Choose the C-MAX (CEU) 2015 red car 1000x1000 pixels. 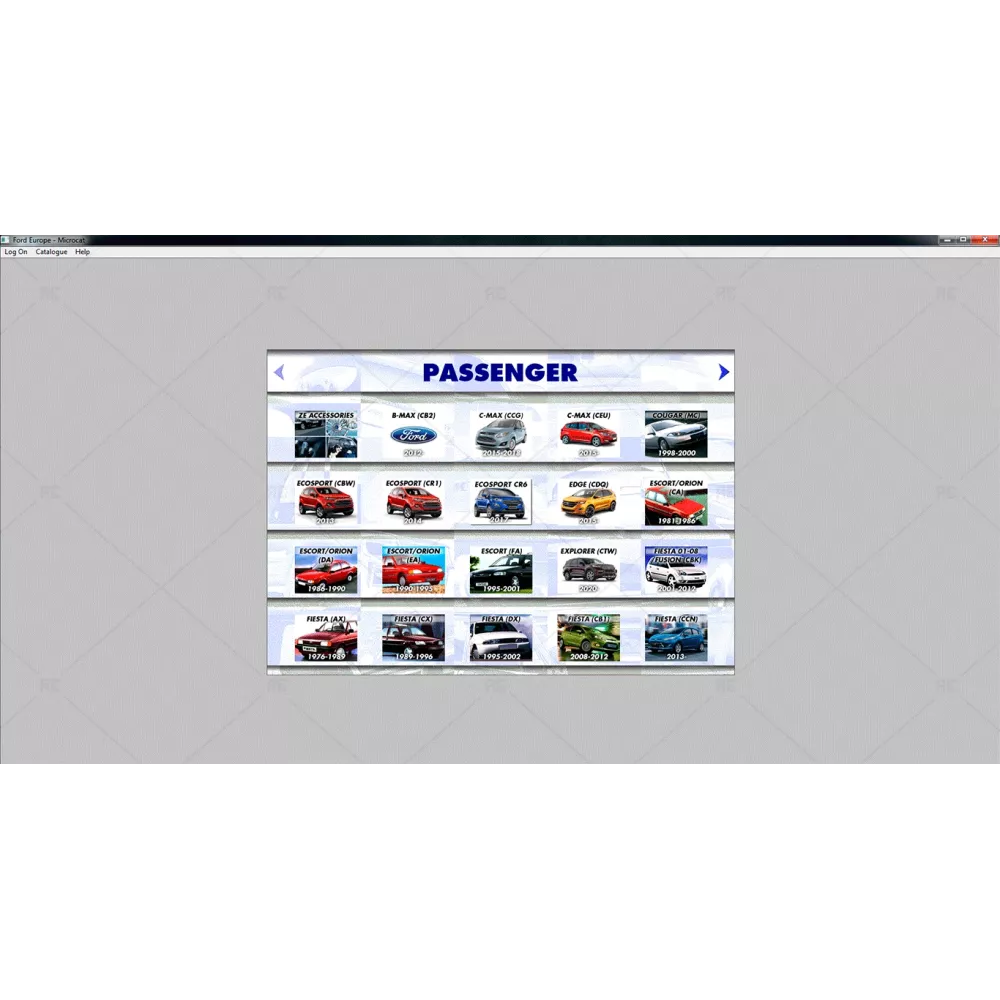pos(589,435)
